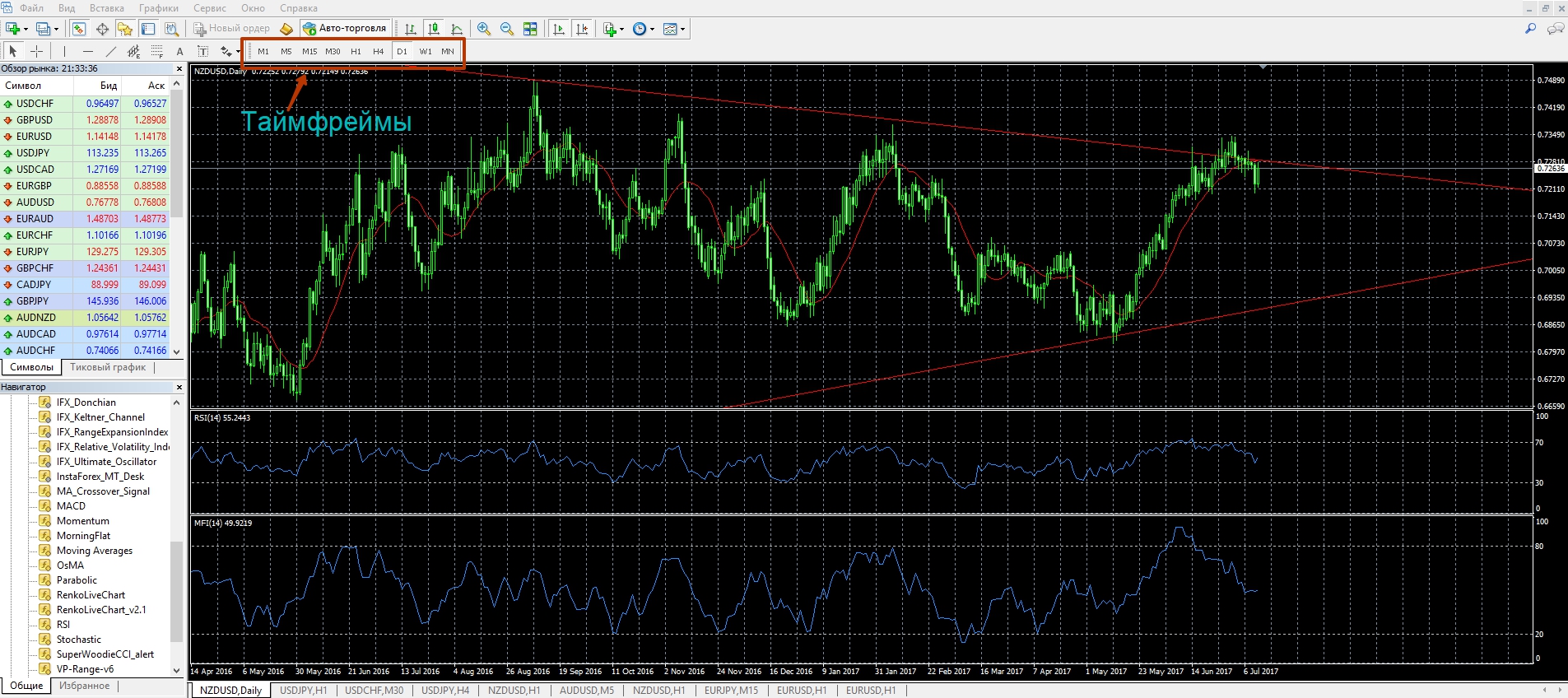Open the search magnifier icon
Screen dimensions: 1568x698
pos(1531,29)
